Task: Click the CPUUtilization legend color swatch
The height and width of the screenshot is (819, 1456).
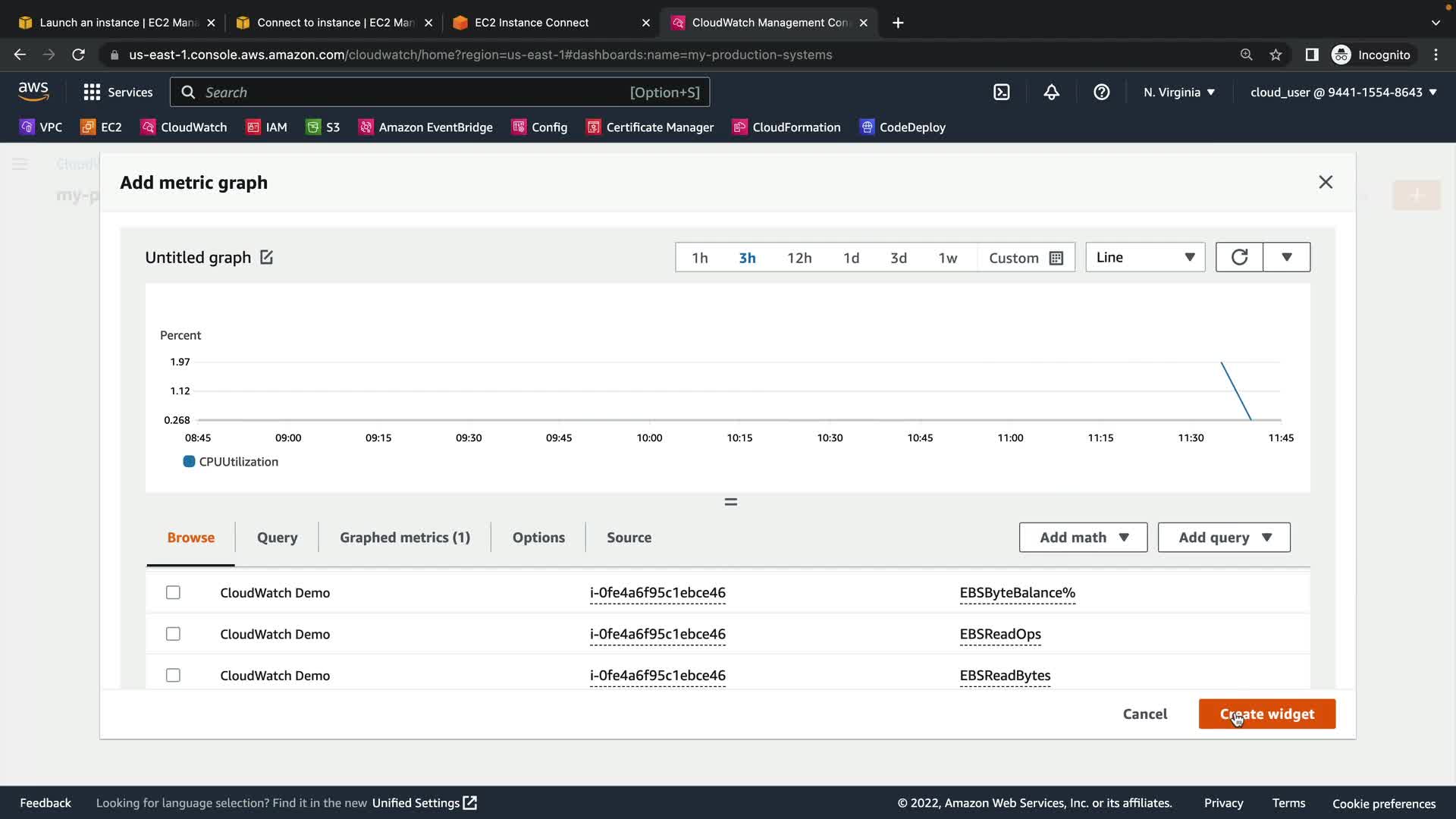Action: click(x=189, y=461)
